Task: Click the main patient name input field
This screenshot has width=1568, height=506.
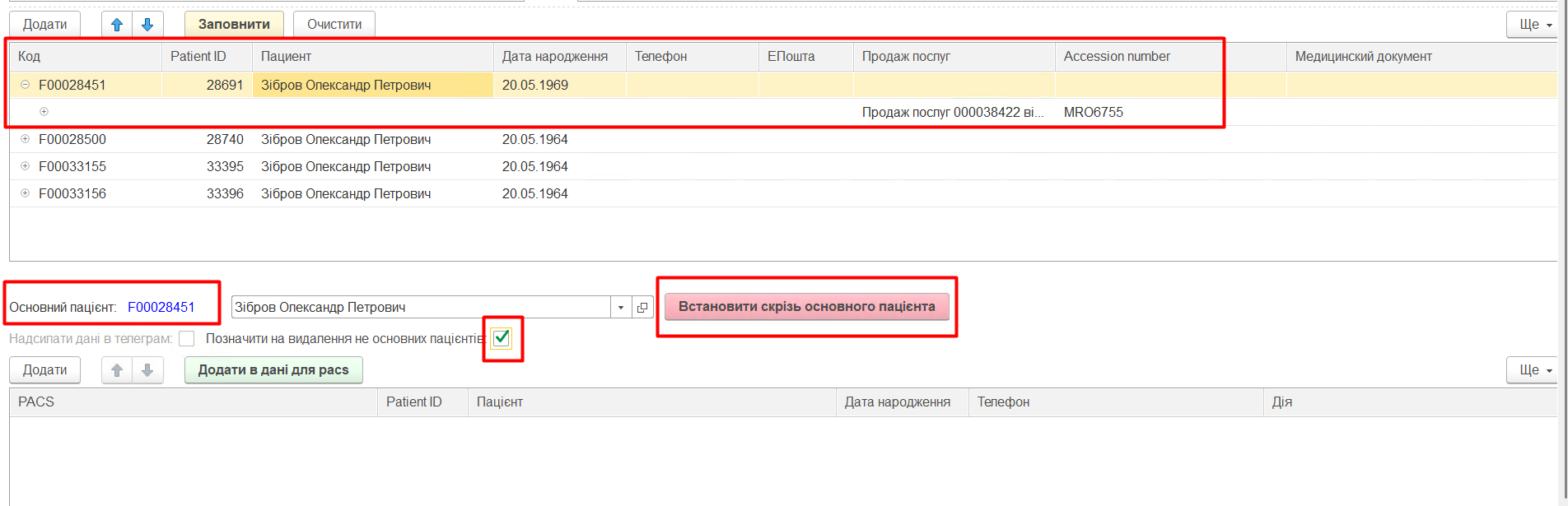Action: tap(420, 307)
